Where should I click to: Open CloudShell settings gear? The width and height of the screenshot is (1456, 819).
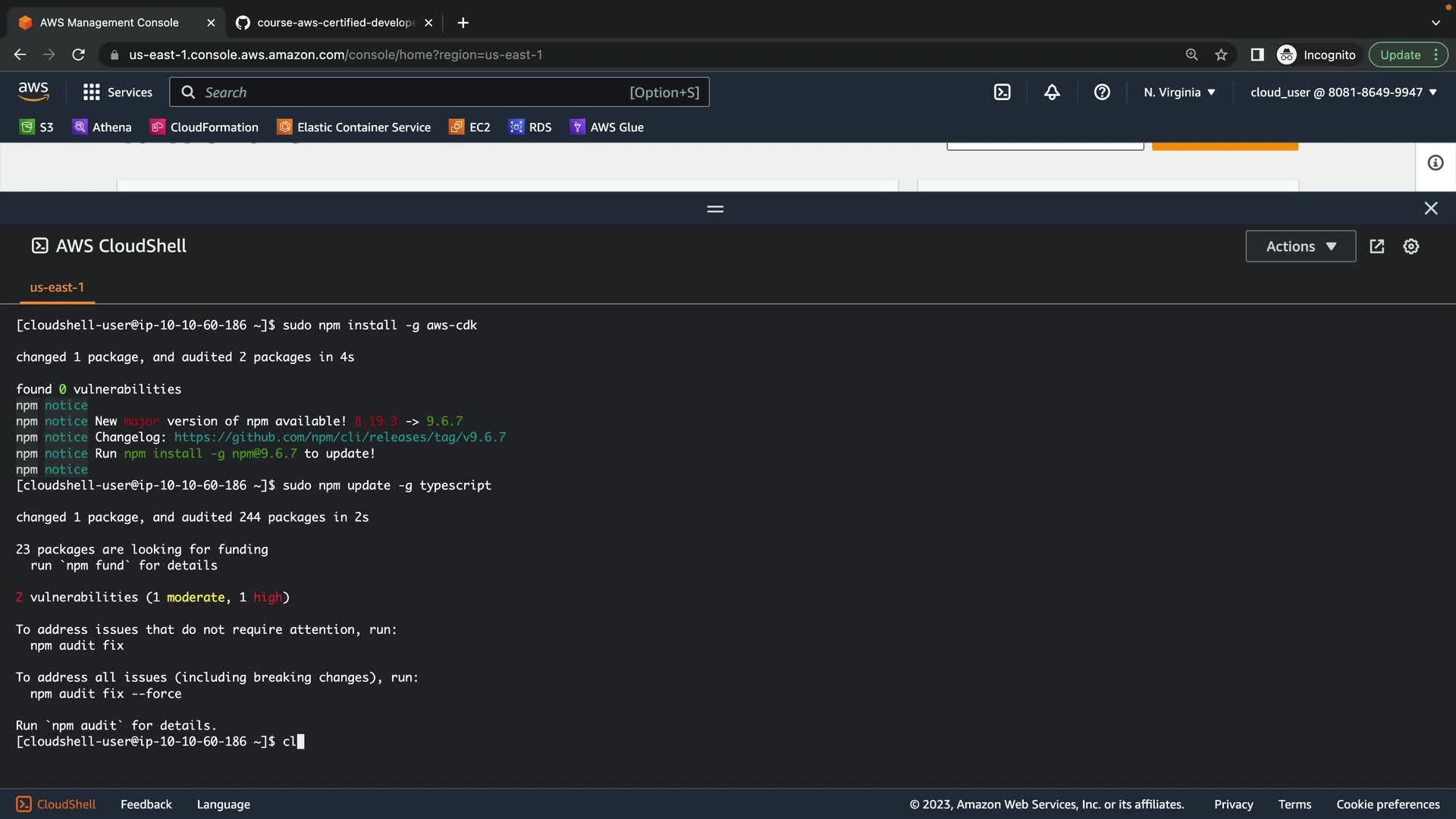1410,246
